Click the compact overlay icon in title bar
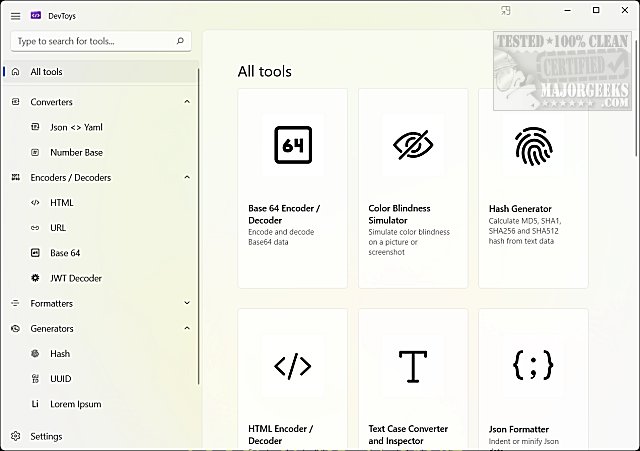This screenshot has height=451, width=640. (x=507, y=11)
